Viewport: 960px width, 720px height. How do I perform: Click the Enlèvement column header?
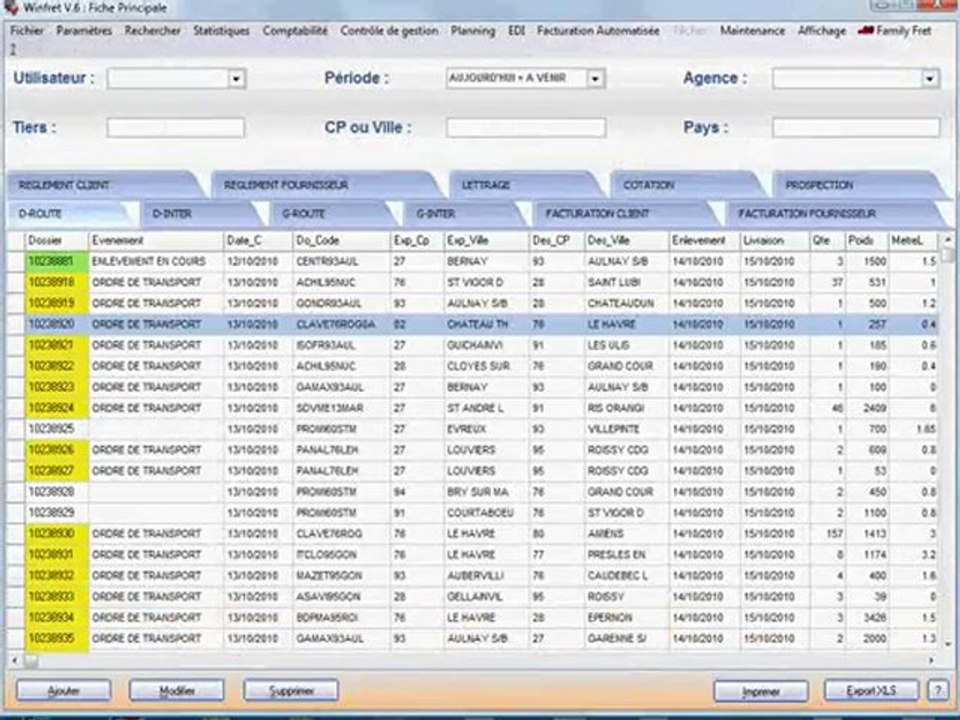(x=705, y=241)
